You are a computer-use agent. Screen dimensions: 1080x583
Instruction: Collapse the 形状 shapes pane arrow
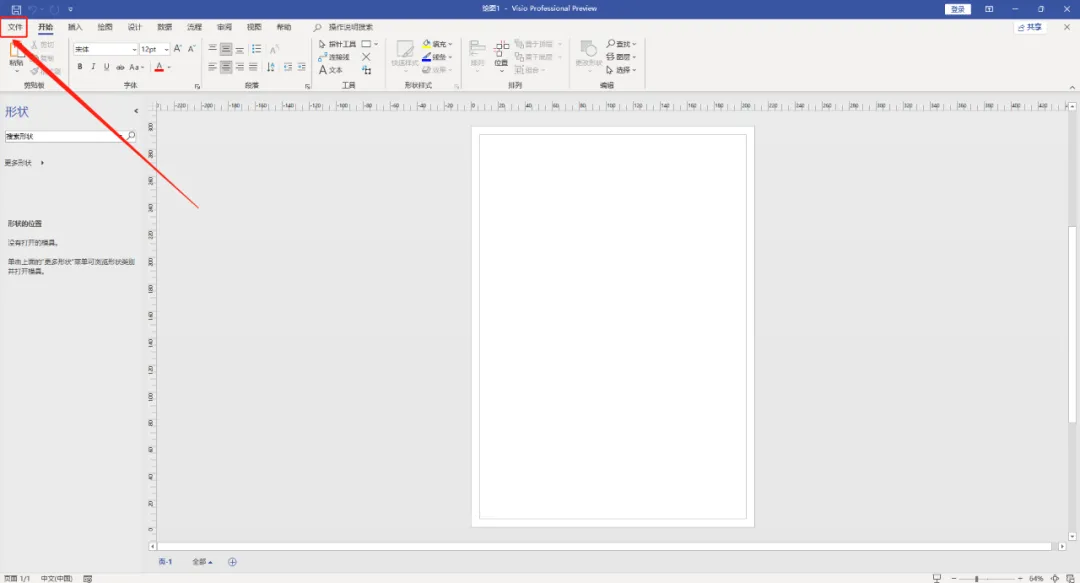(136, 111)
